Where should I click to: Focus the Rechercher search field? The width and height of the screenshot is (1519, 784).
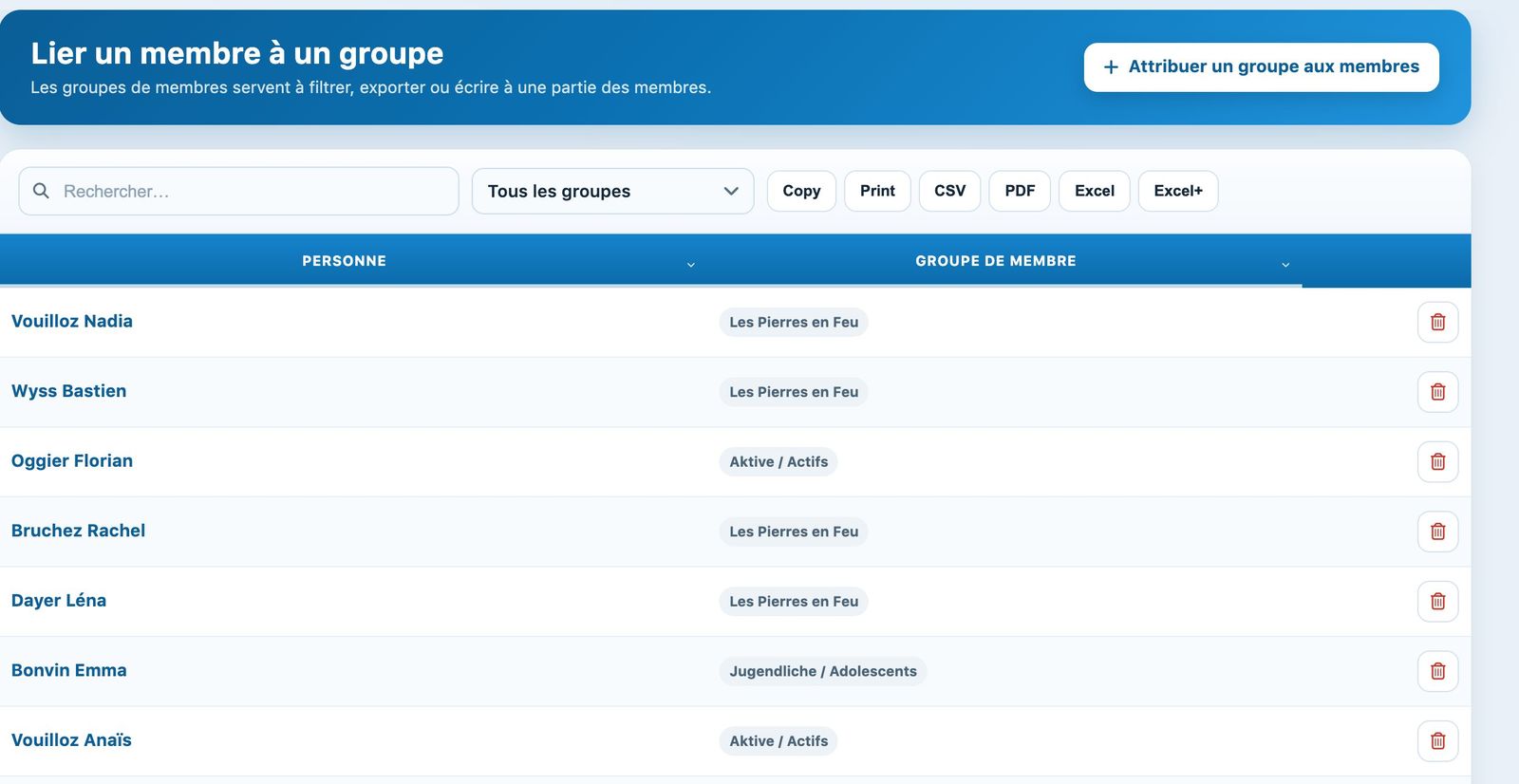click(x=238, y=191)
